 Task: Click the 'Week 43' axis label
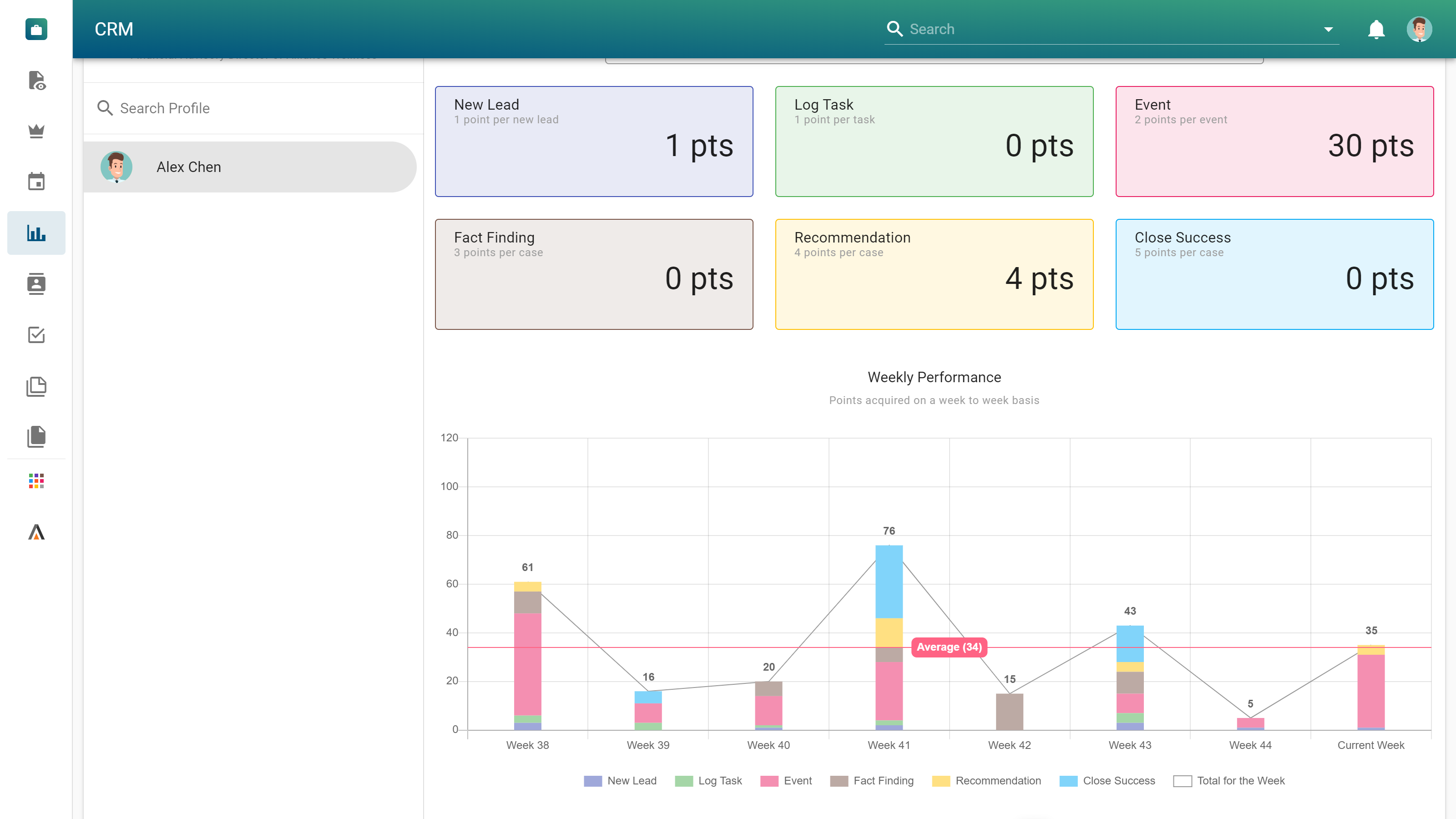pyautogui.click(x=1129, y=745)
